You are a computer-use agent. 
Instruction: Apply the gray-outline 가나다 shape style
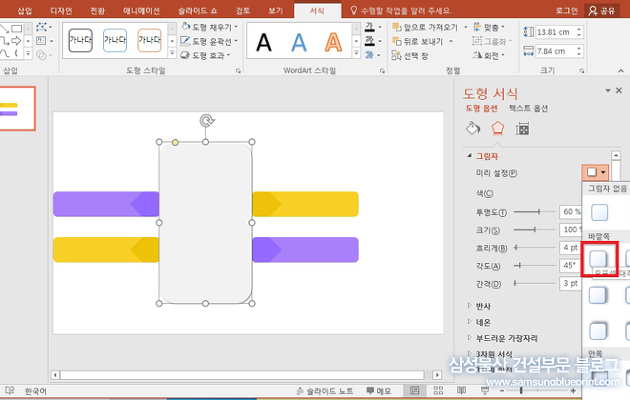click(x=80, y=40)
